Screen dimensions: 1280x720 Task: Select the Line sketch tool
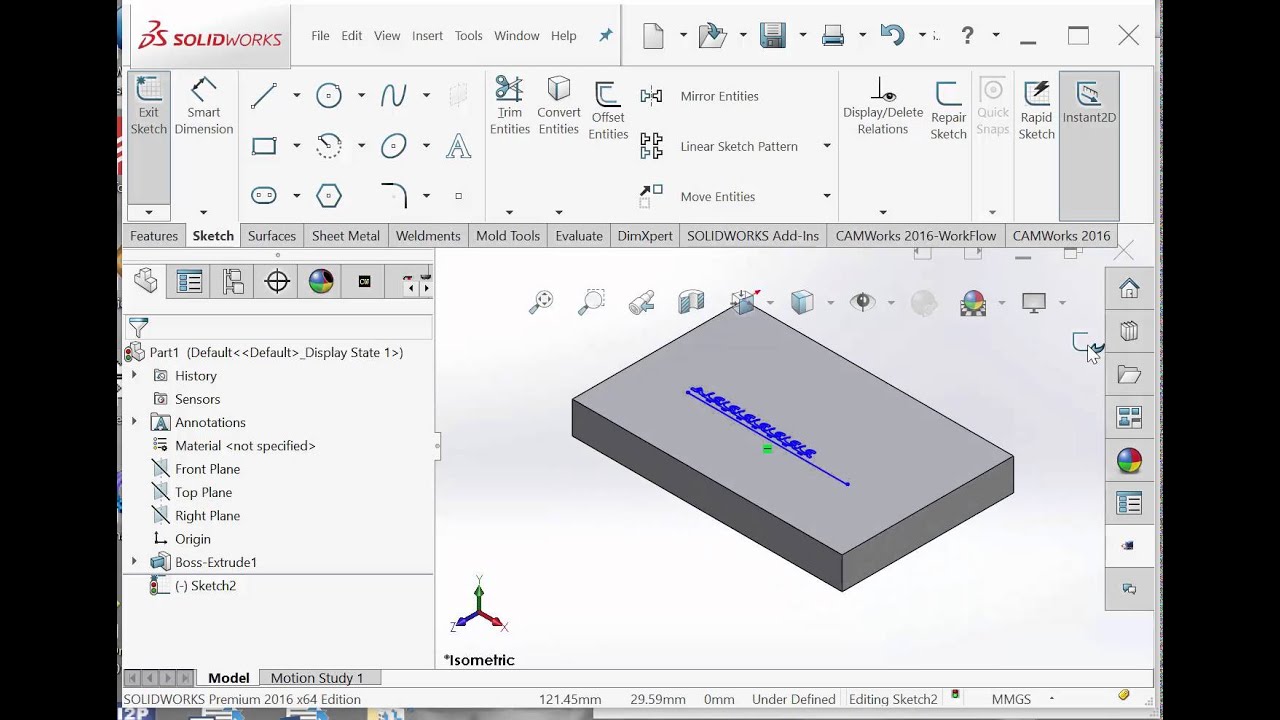(264, 96)
